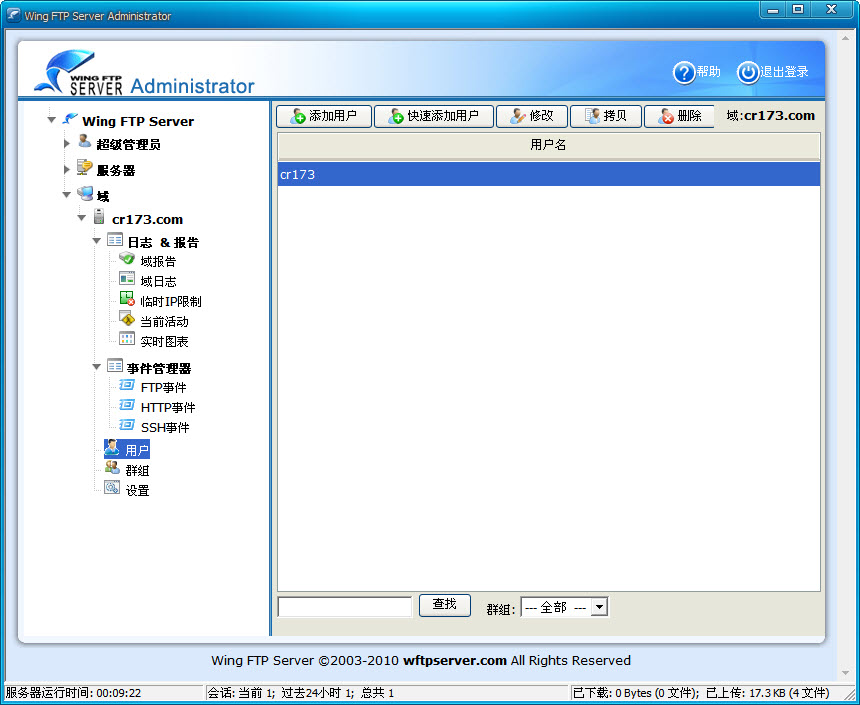Select 群组 in the tree
860x705 pixels.
click(137, 471)
